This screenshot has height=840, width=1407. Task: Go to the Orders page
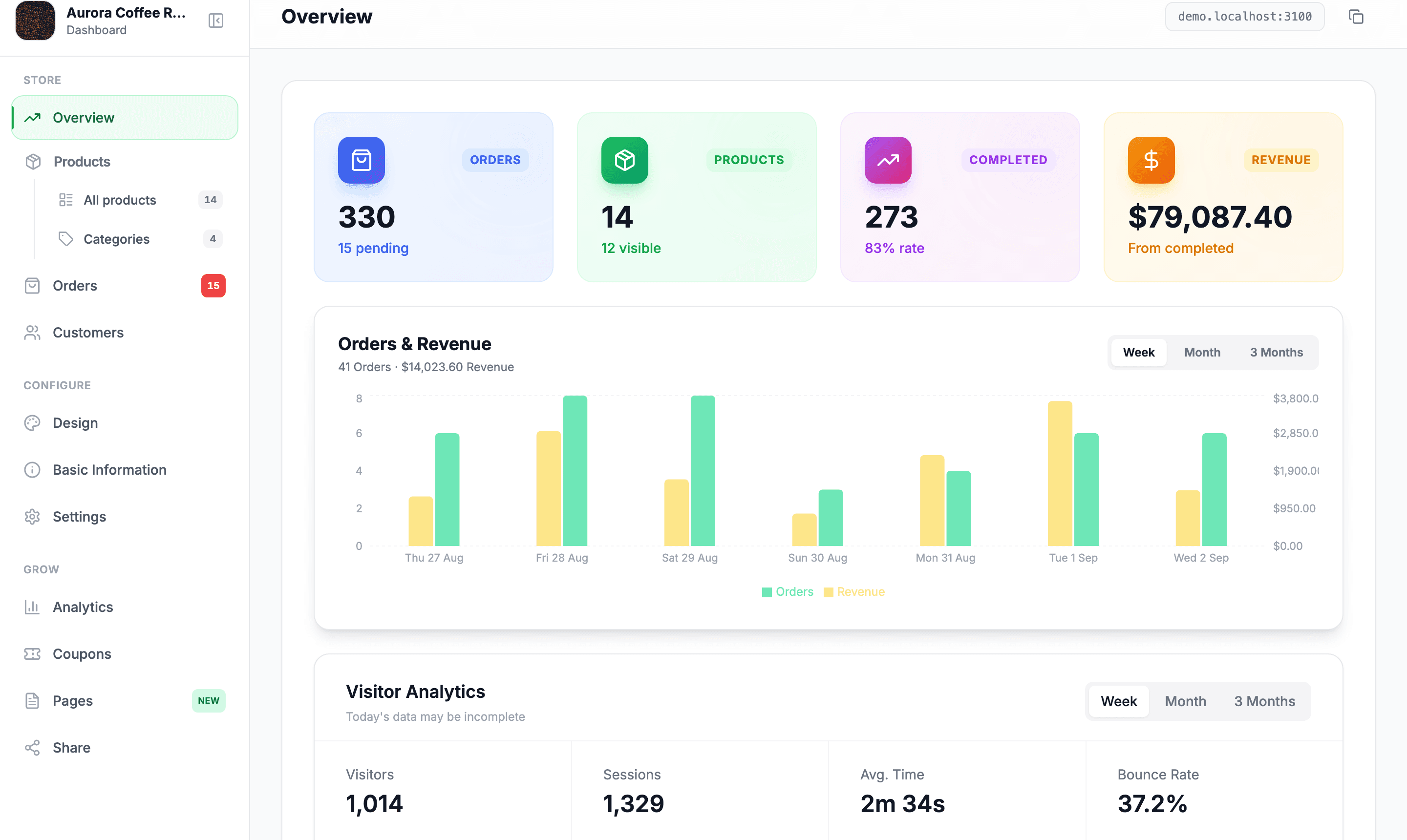[x=125, y=286]
